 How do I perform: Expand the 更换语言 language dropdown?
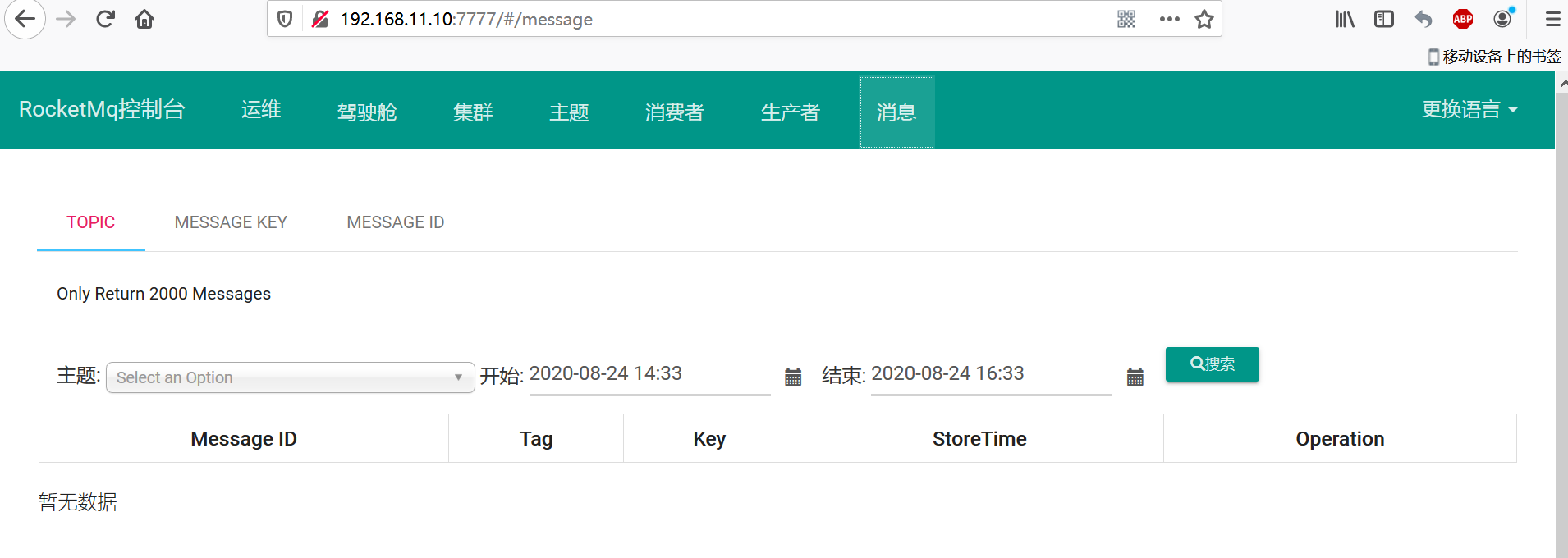point(1469,110)
